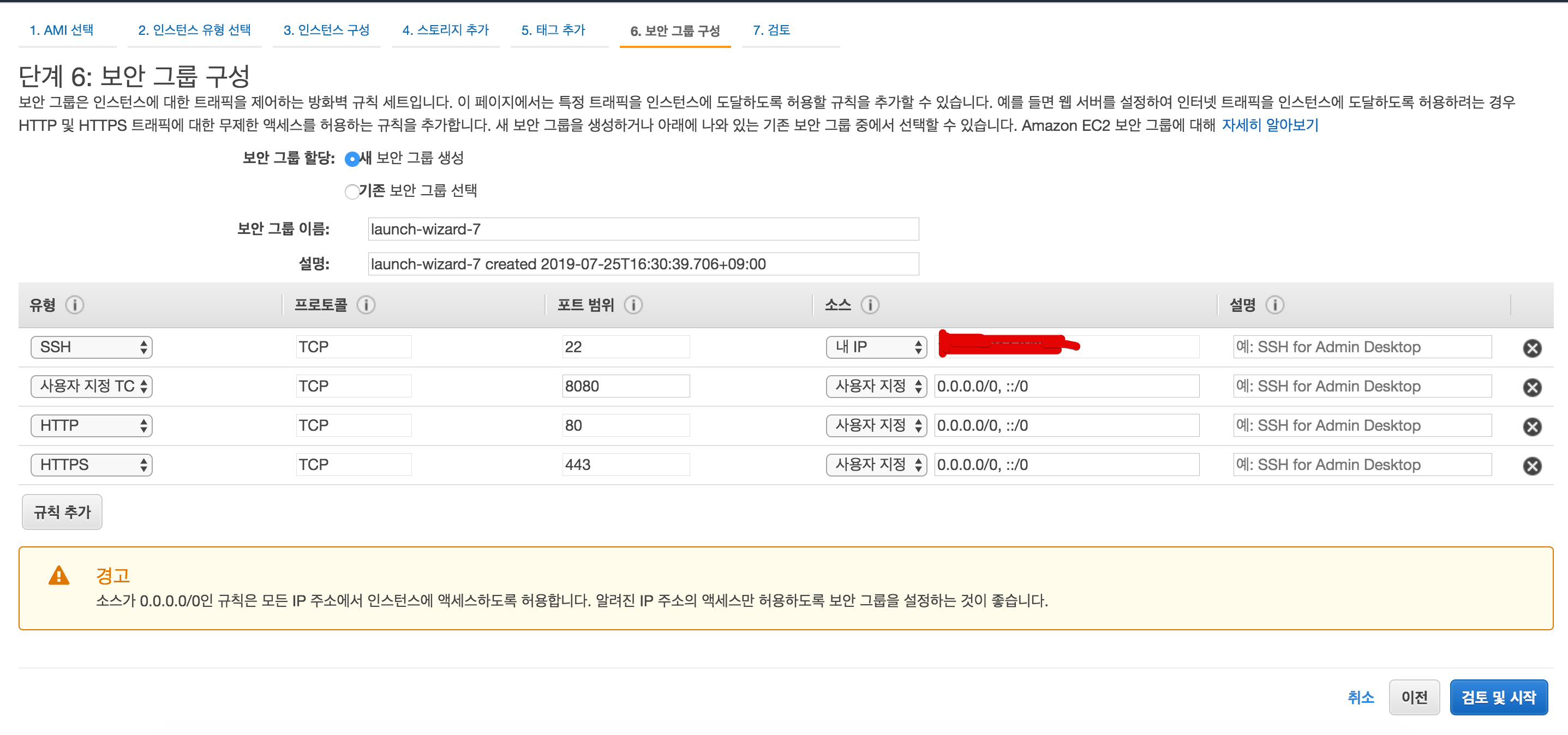Remove the HTTPS 443 rule

1531,466
